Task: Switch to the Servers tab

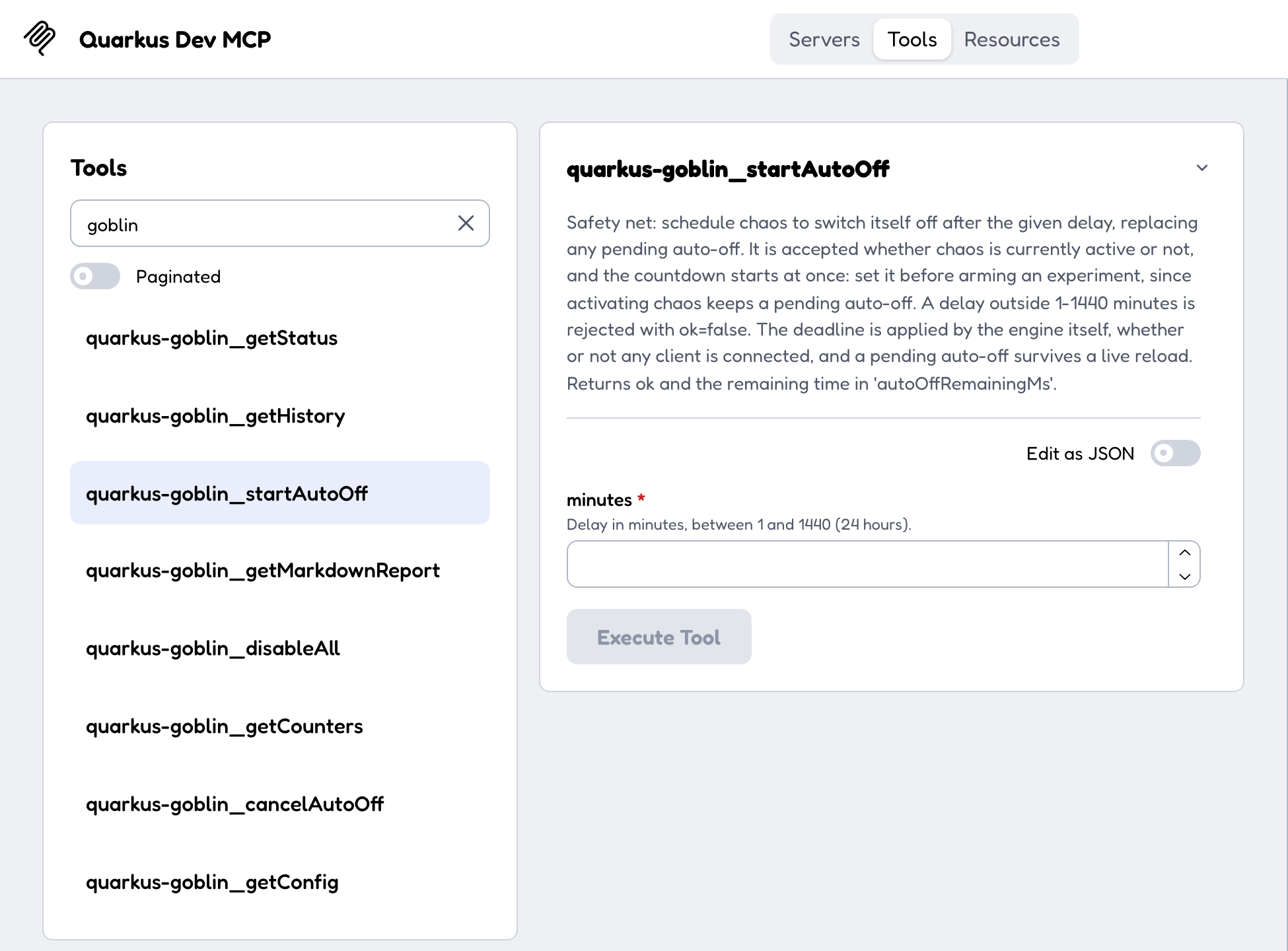Action: pyautogui.click(x=824, y=39)
